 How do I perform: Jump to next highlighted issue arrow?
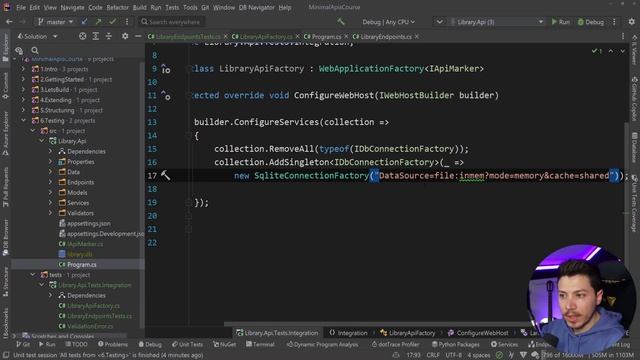(x=622, y=51)
